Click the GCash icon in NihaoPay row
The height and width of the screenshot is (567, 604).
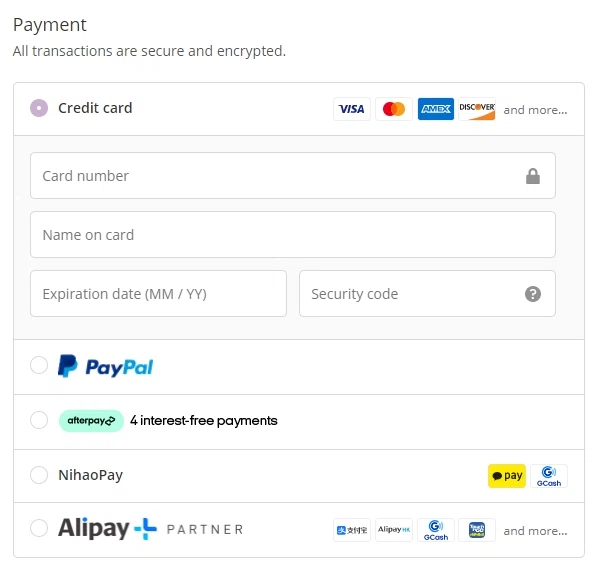point(548,476)
